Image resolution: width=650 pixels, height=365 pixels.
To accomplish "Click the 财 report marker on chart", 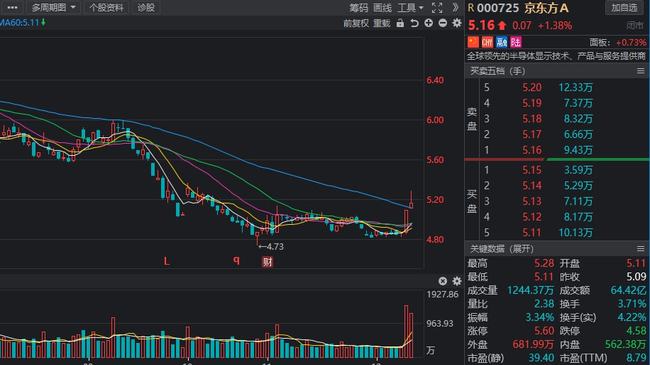I will (x=267, y=262).
